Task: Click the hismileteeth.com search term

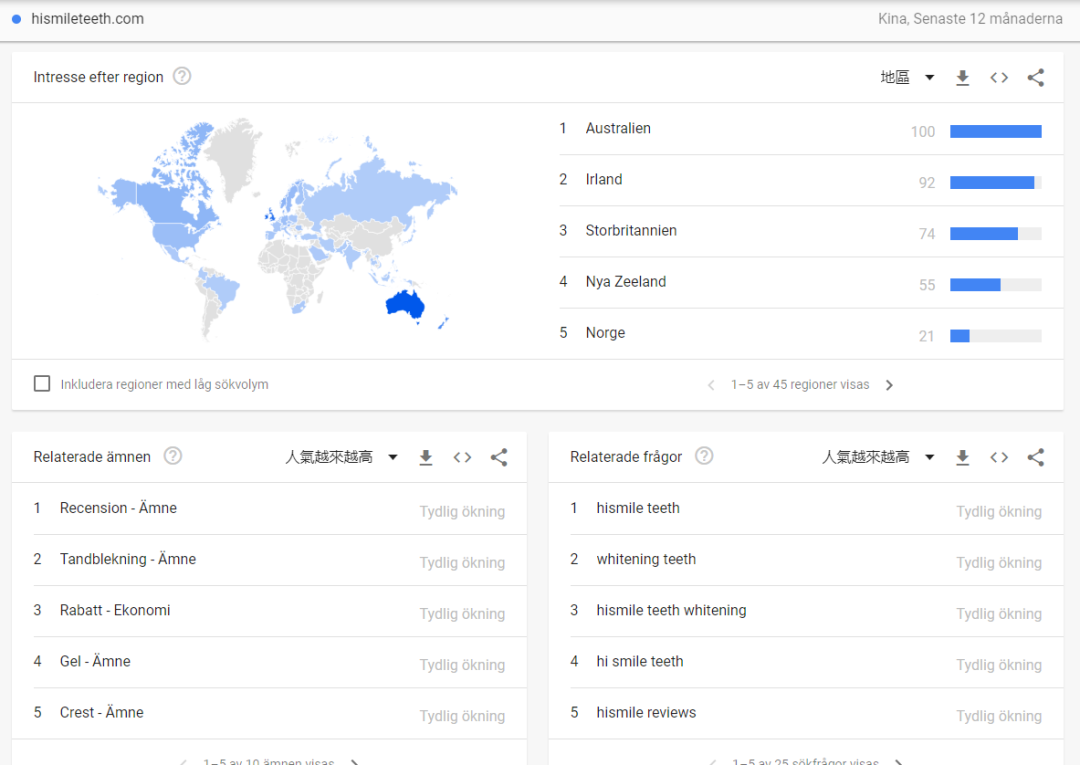Action: coord(87,19)
